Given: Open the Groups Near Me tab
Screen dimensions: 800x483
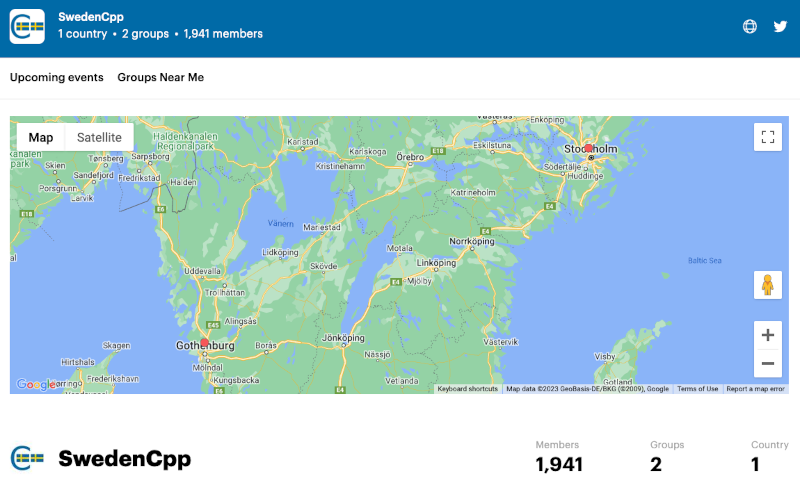Looking at the screenshot, I should (161, 77).
